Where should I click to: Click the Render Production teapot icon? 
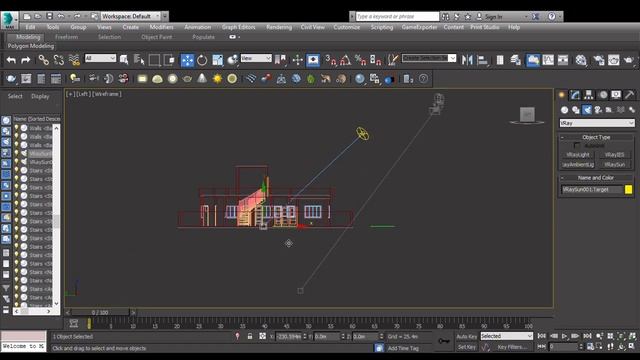pos(628,60)
